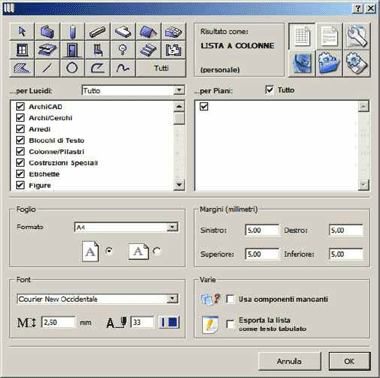This screenshot has height=378, width=380.
Task: Select the Polyline tool icon
Action: click(x=98, y=68)
